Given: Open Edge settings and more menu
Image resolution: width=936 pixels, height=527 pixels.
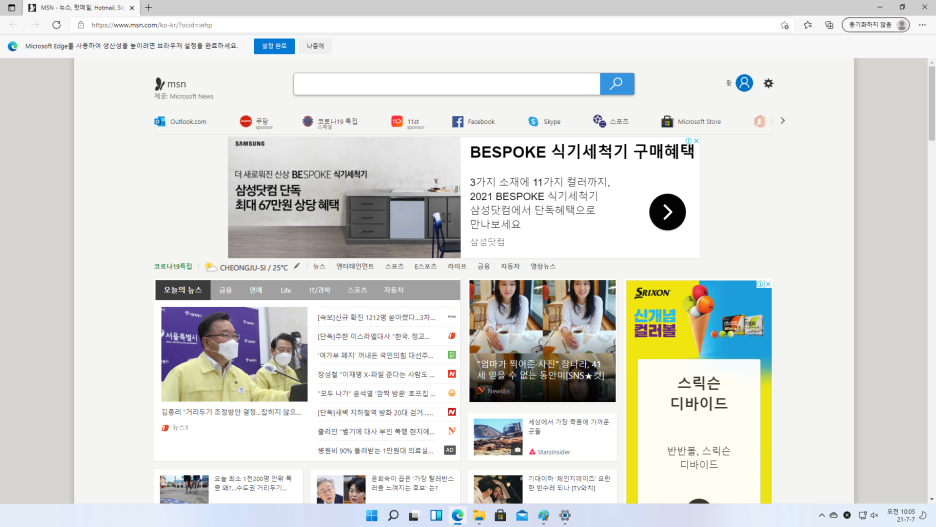Looking at the screenshot, I should (922, 25).
